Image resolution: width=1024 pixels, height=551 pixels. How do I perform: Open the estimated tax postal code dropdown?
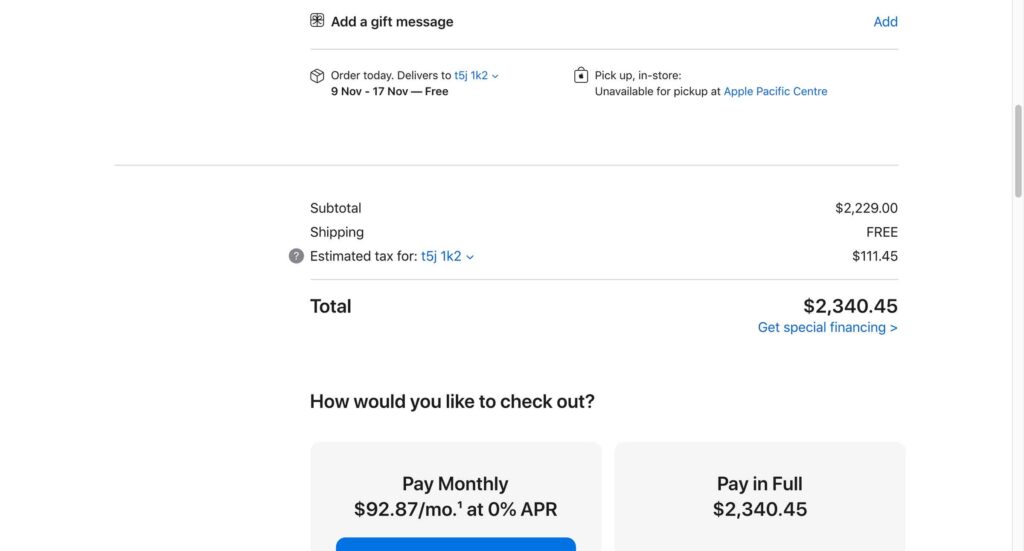coord(441,256)
